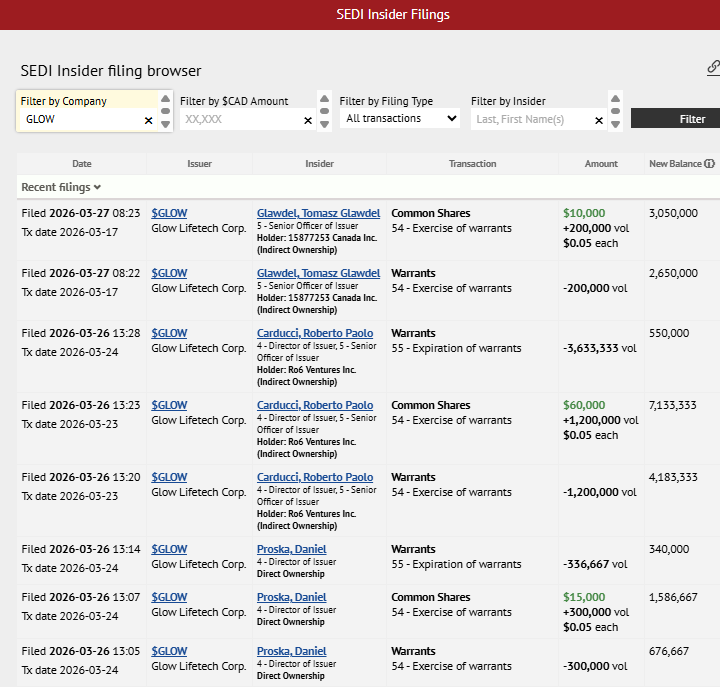
Task: Click up arrow beside Filter by Company
Action: pyautogui.click(x=166, y=99)
